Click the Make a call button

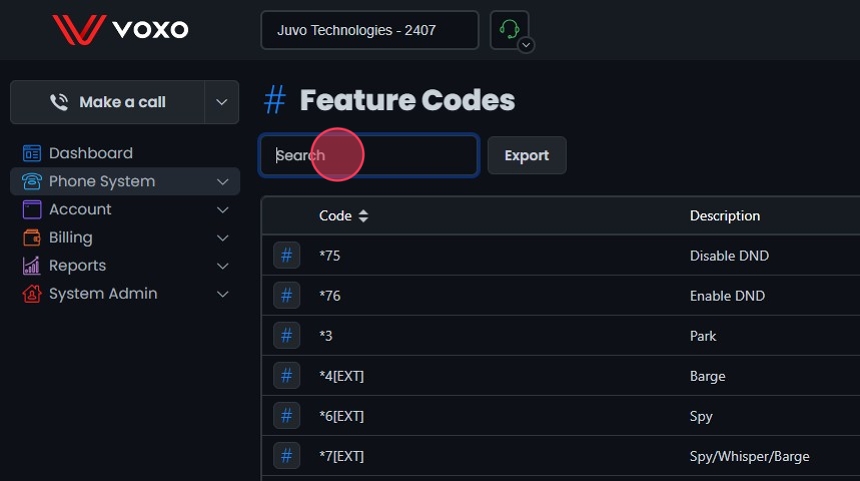click(x=108, y=102)
